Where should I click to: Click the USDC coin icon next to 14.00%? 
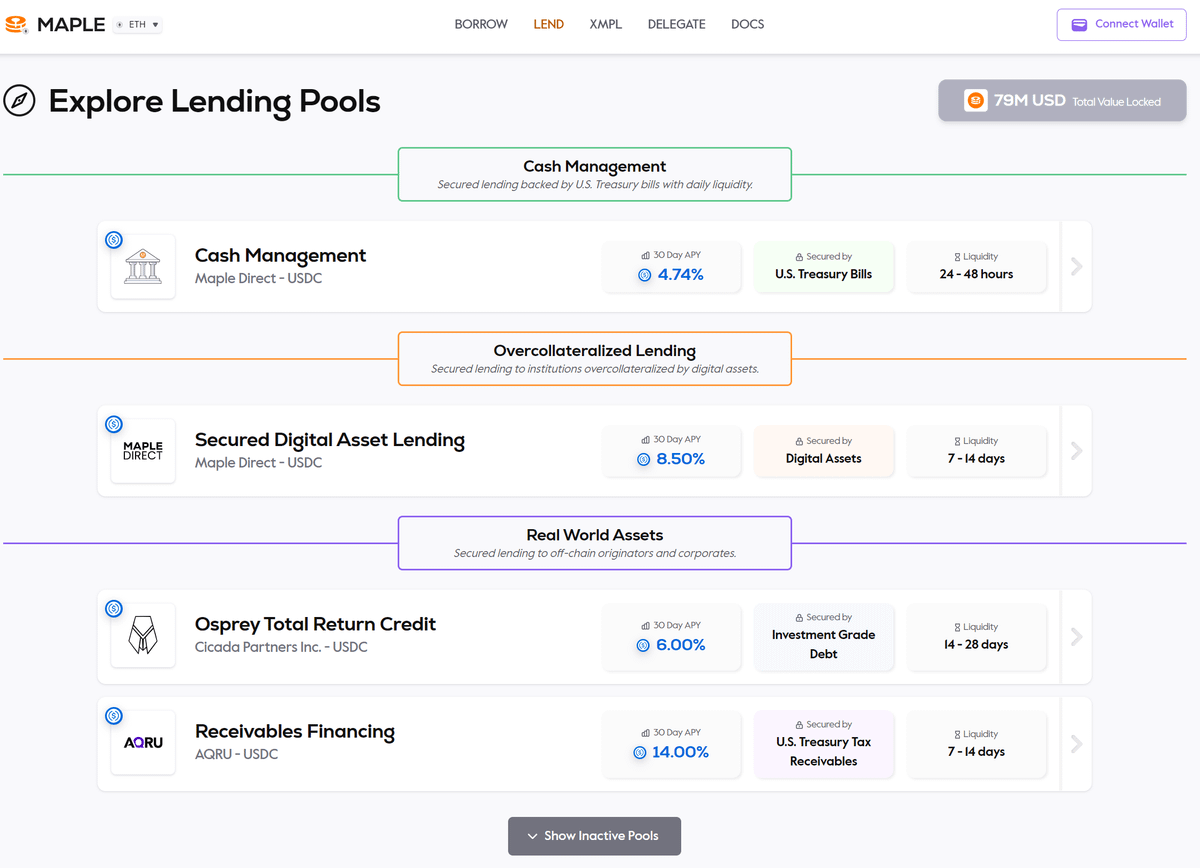pyautogui.click(x=640, y=752)
